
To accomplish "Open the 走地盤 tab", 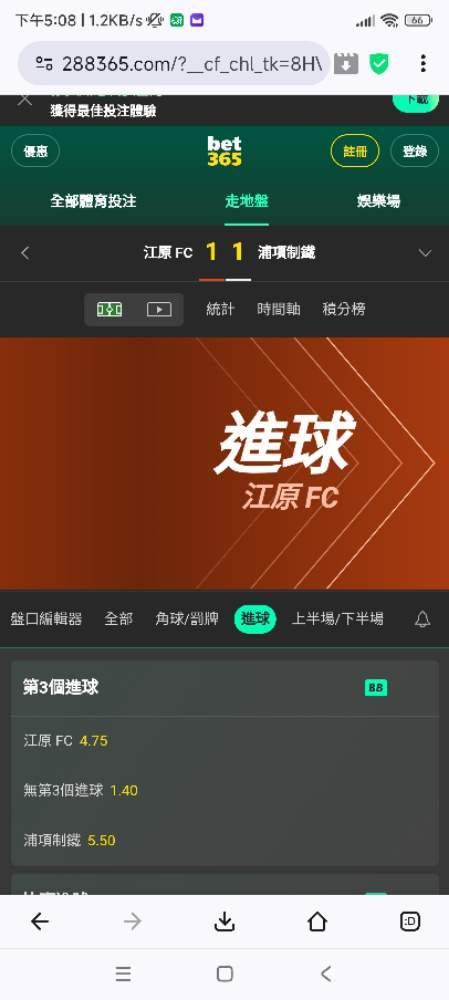I will pyautogui.click(x=246, y=202).
